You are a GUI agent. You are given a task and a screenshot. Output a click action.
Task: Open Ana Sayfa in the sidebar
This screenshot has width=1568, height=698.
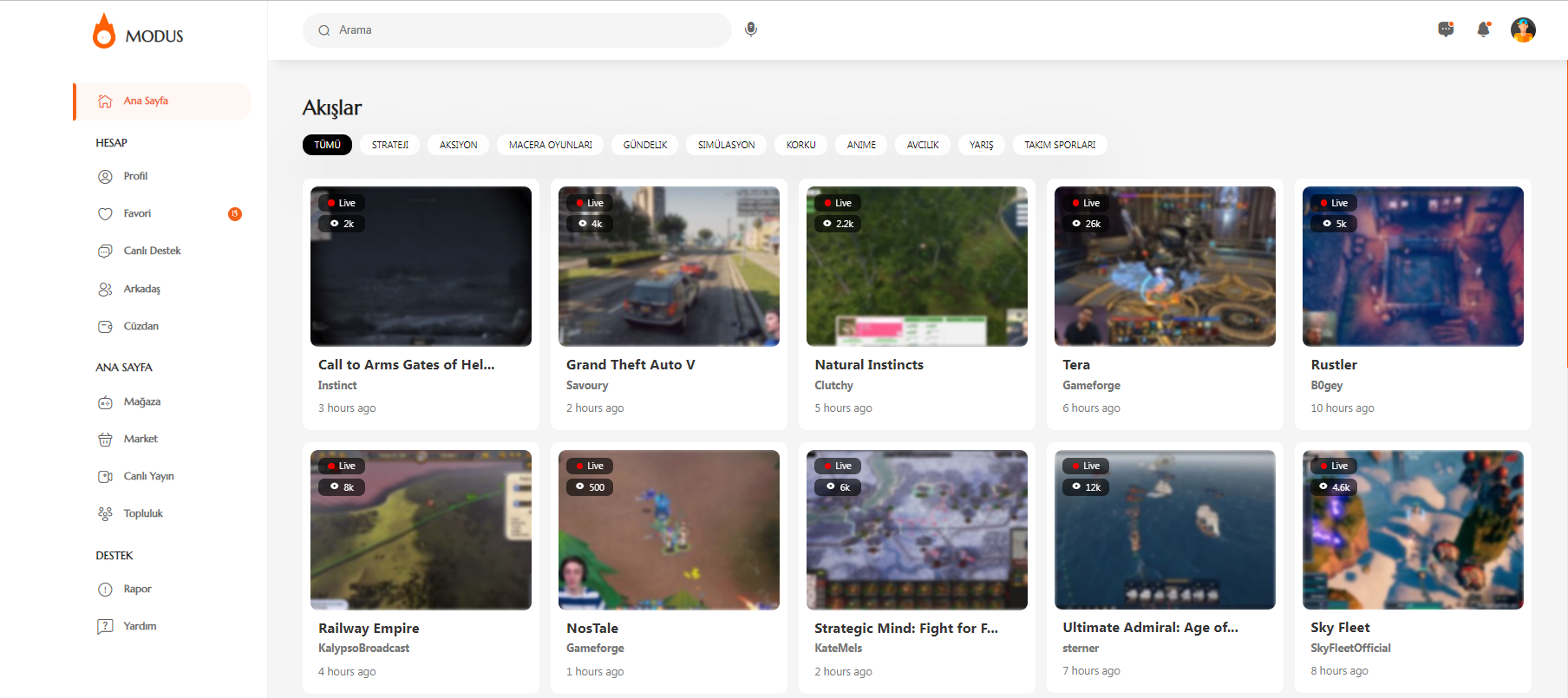[162, 101]
